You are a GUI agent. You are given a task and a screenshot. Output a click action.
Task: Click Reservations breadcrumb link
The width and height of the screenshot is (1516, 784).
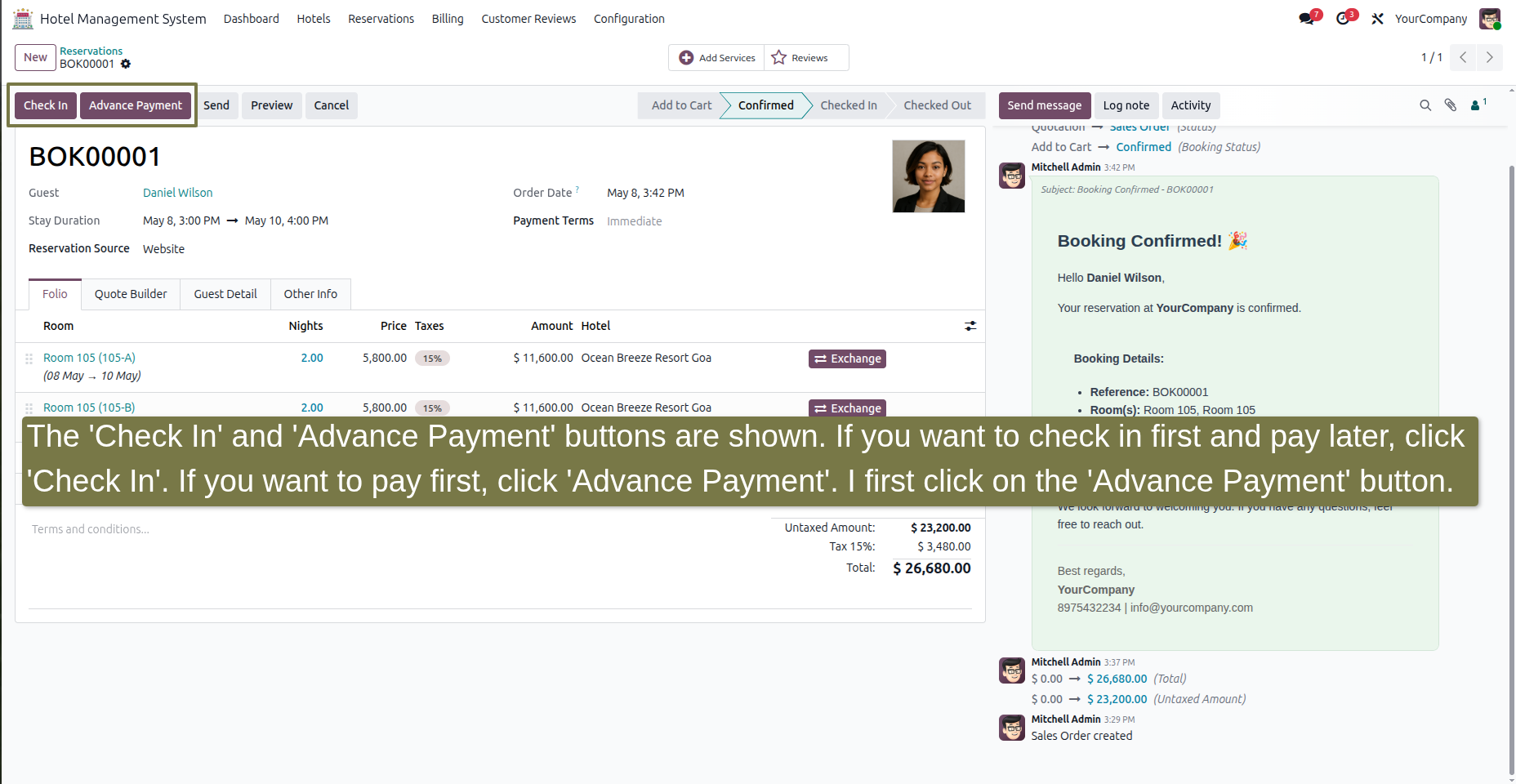pos(91,51)
